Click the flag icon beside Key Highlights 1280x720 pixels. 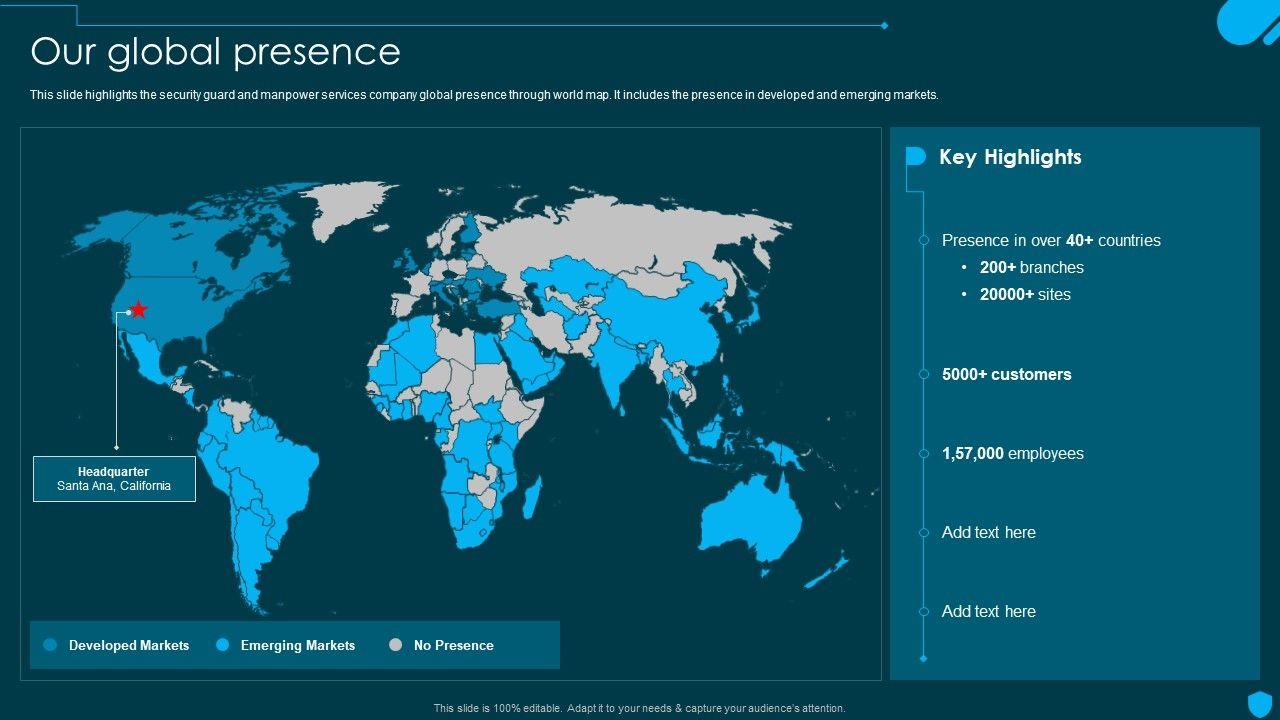(x=915, y=156)
